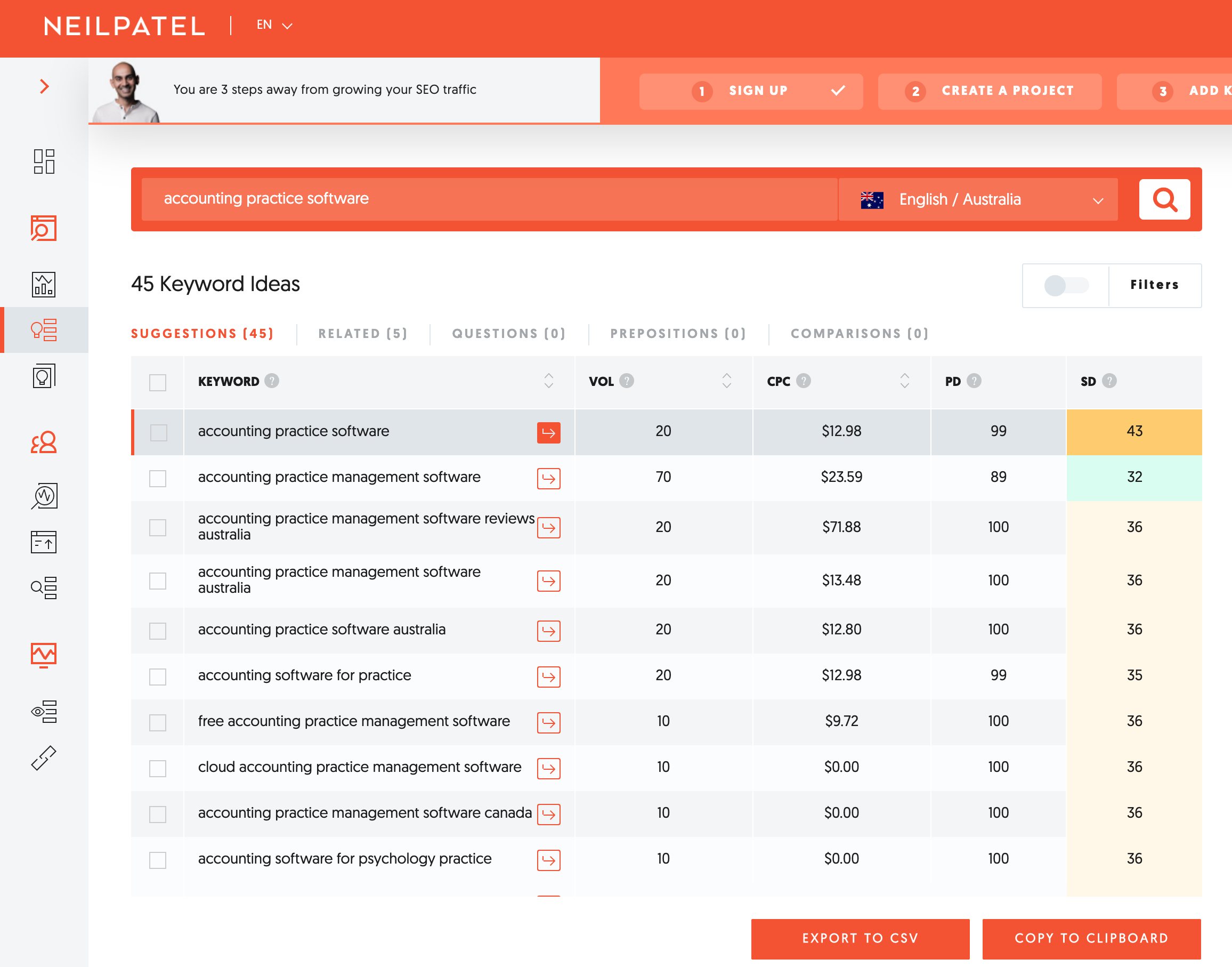Screen dimensions: 1232x967
Task: Switch to the COMPARISONS (0) tab
Action: coord(860,334)
